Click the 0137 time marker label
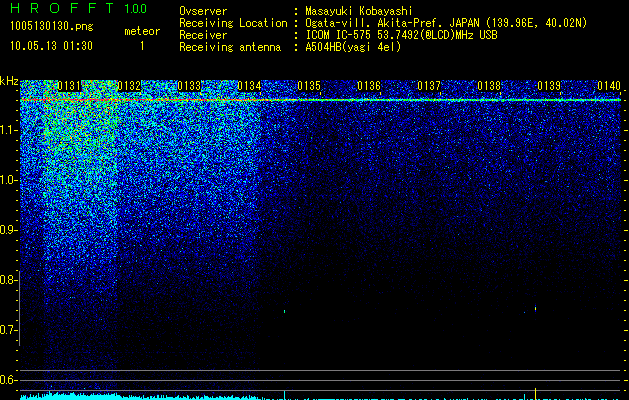The width and height of the screenshot is (629, 400). (429, 86)
